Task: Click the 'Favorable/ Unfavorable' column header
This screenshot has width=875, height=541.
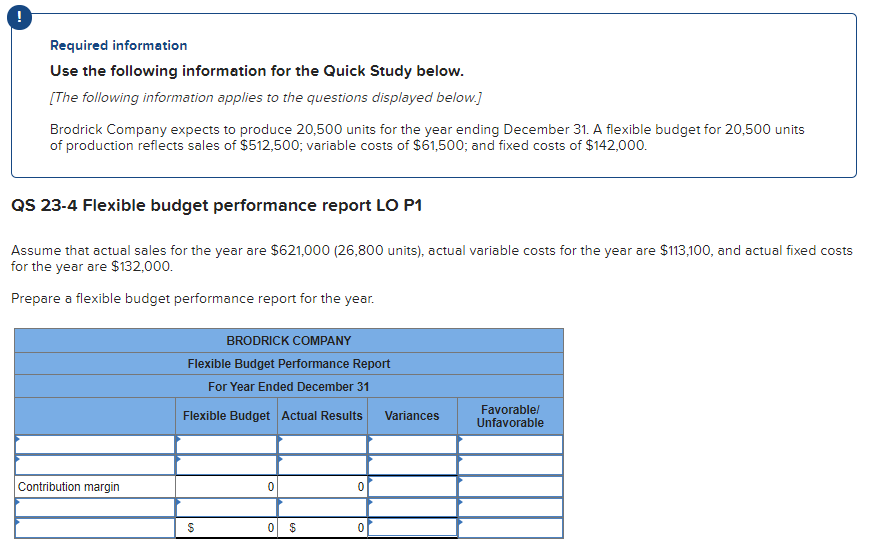Action: [510, 416]
